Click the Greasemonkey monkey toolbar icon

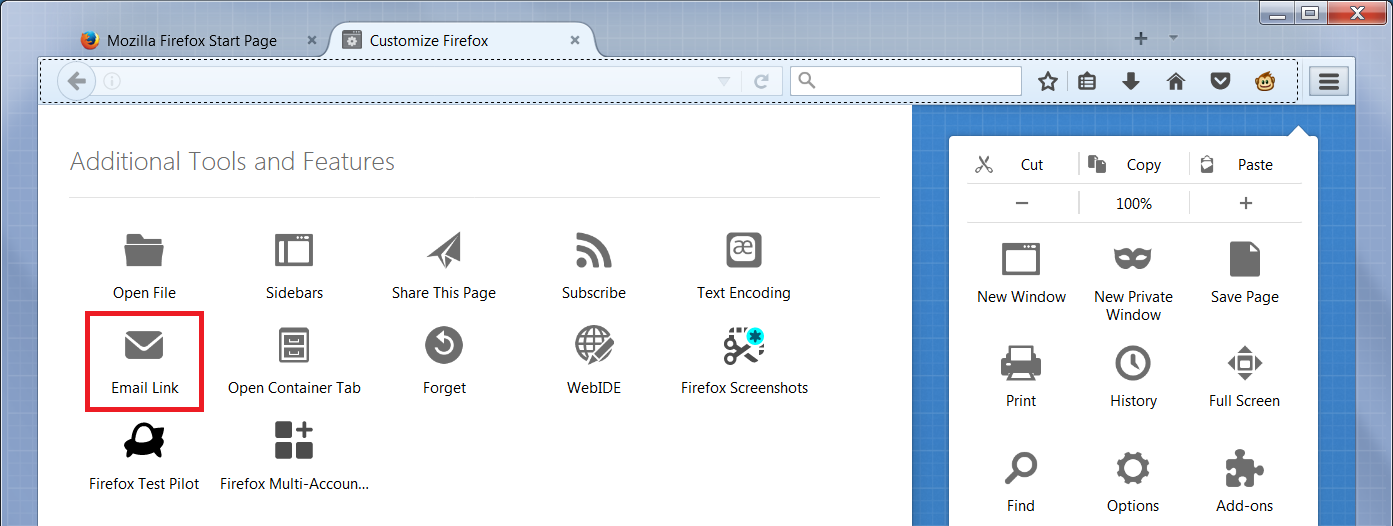pyautogui.click(x=1264, y=81)
